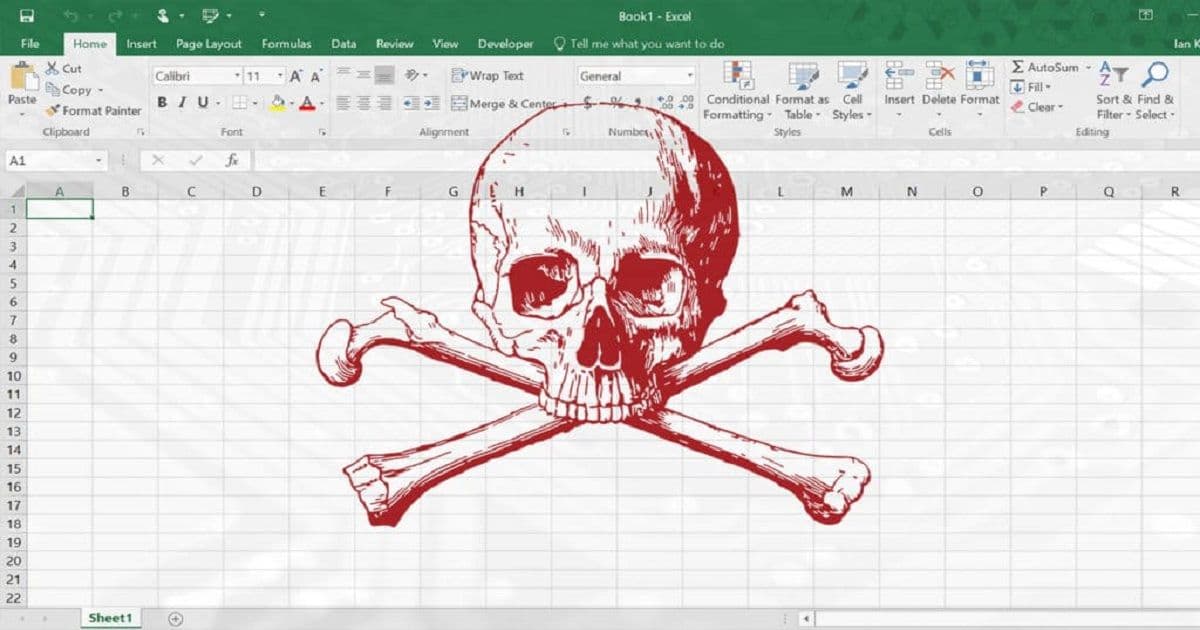1200x630 pixels.
Task: Align text right icon
Action: click(x=384, y=103)
